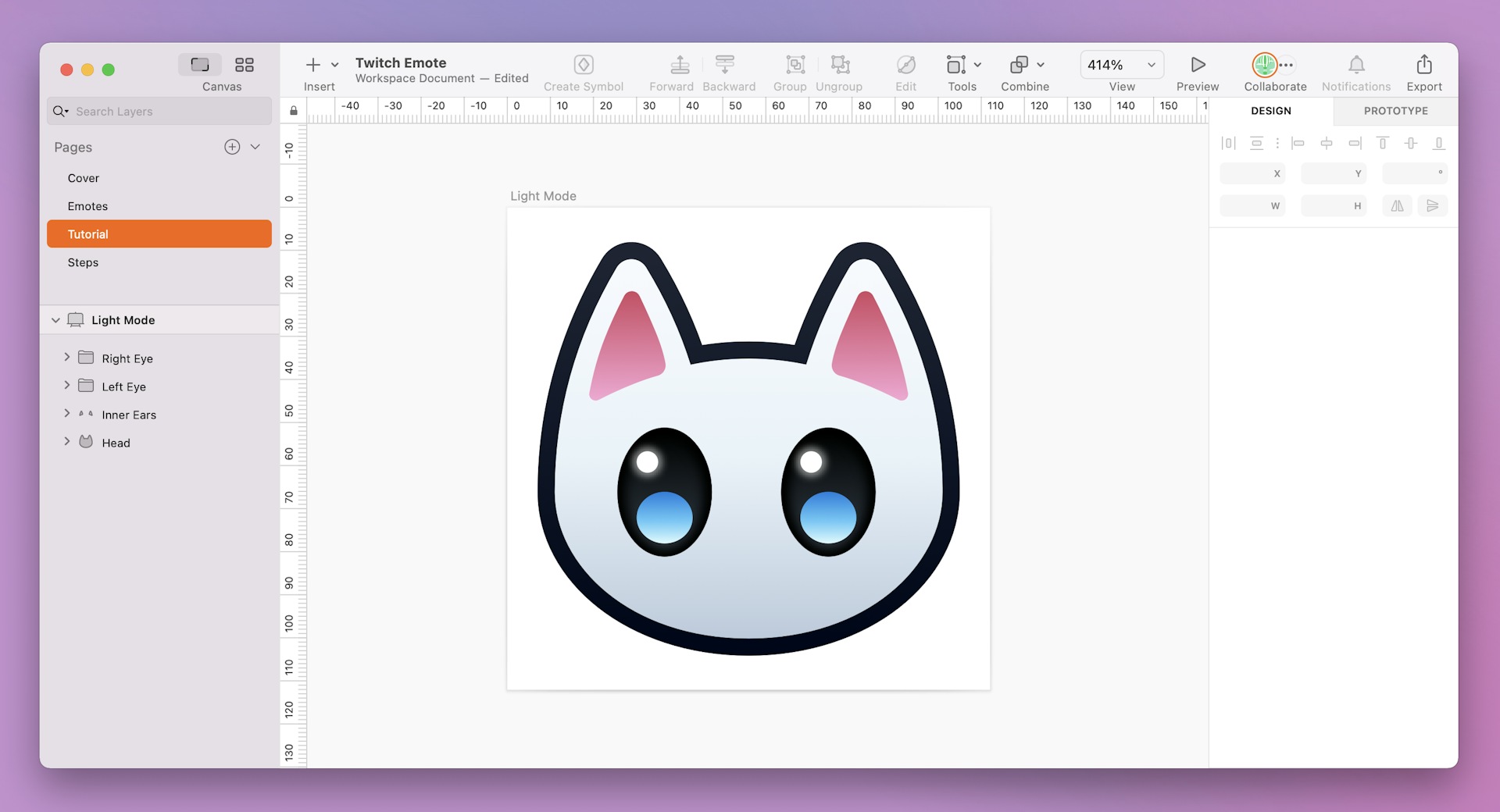Select the Group icon in the toolbar

point(794,65)
